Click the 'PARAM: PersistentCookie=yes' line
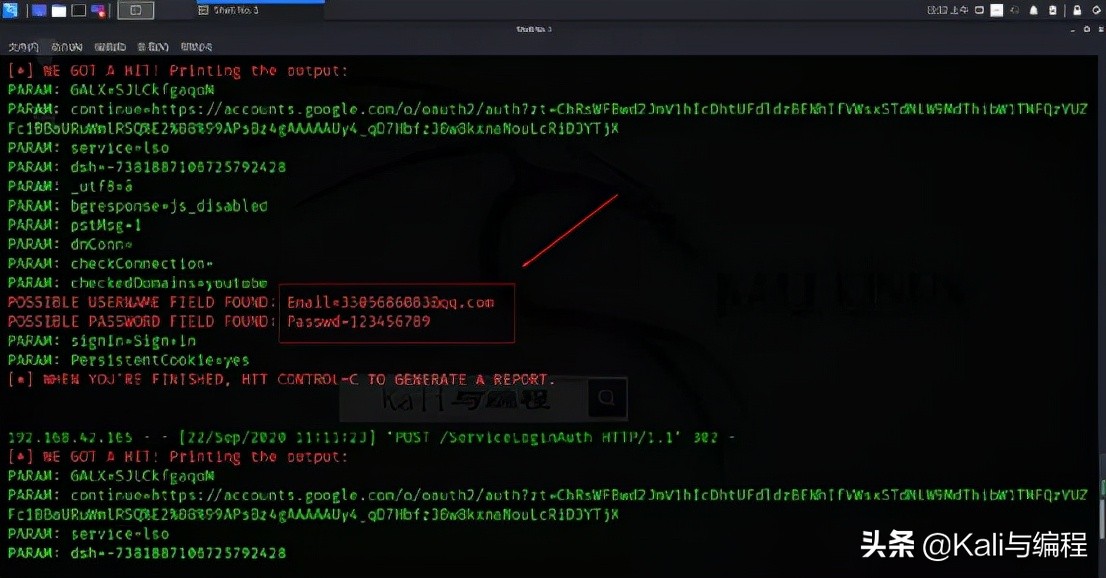The image size is (1106, 578). [x=128, y=360]
